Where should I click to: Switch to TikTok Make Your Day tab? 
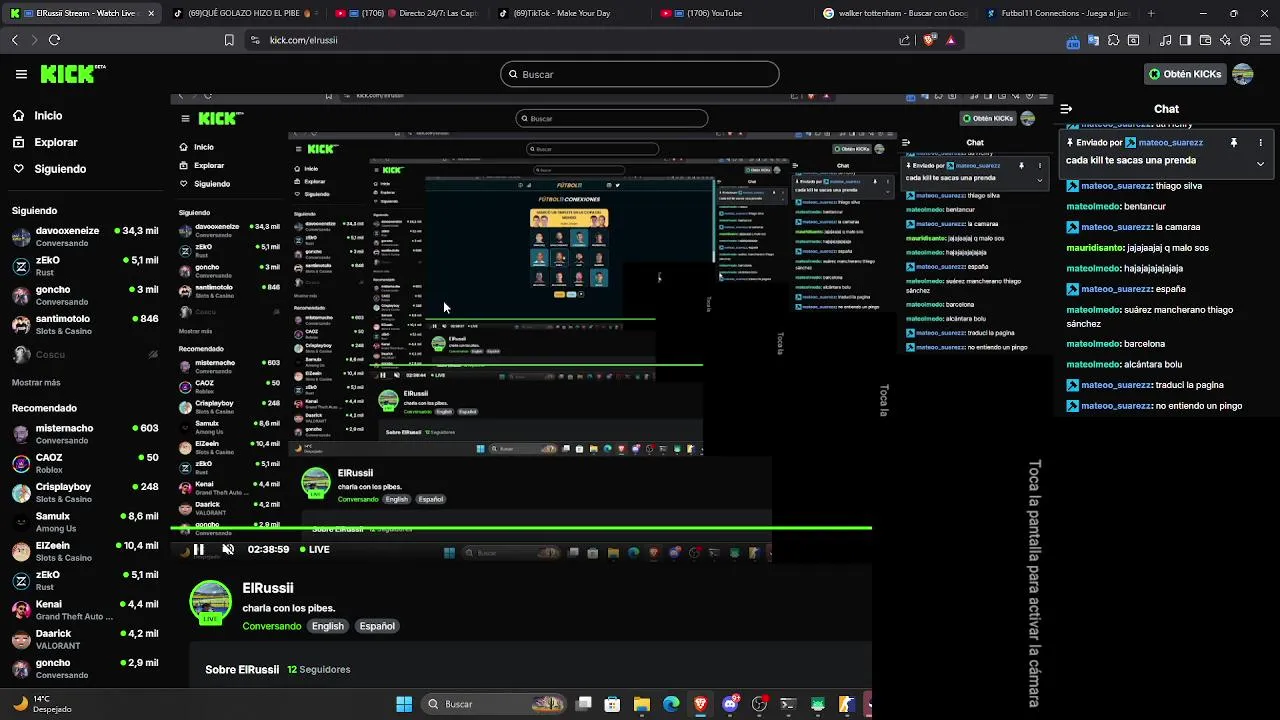(567, 13)
